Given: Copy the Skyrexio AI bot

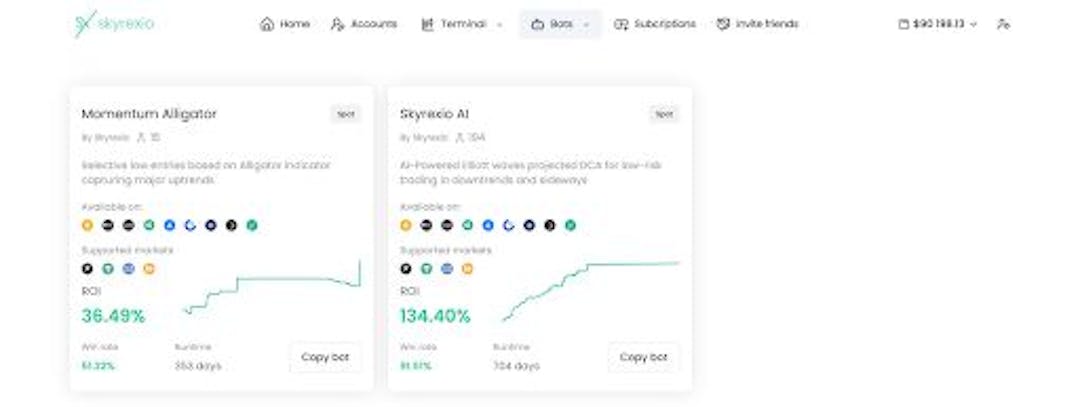Looking at the screenshot, I should [643, 357].
